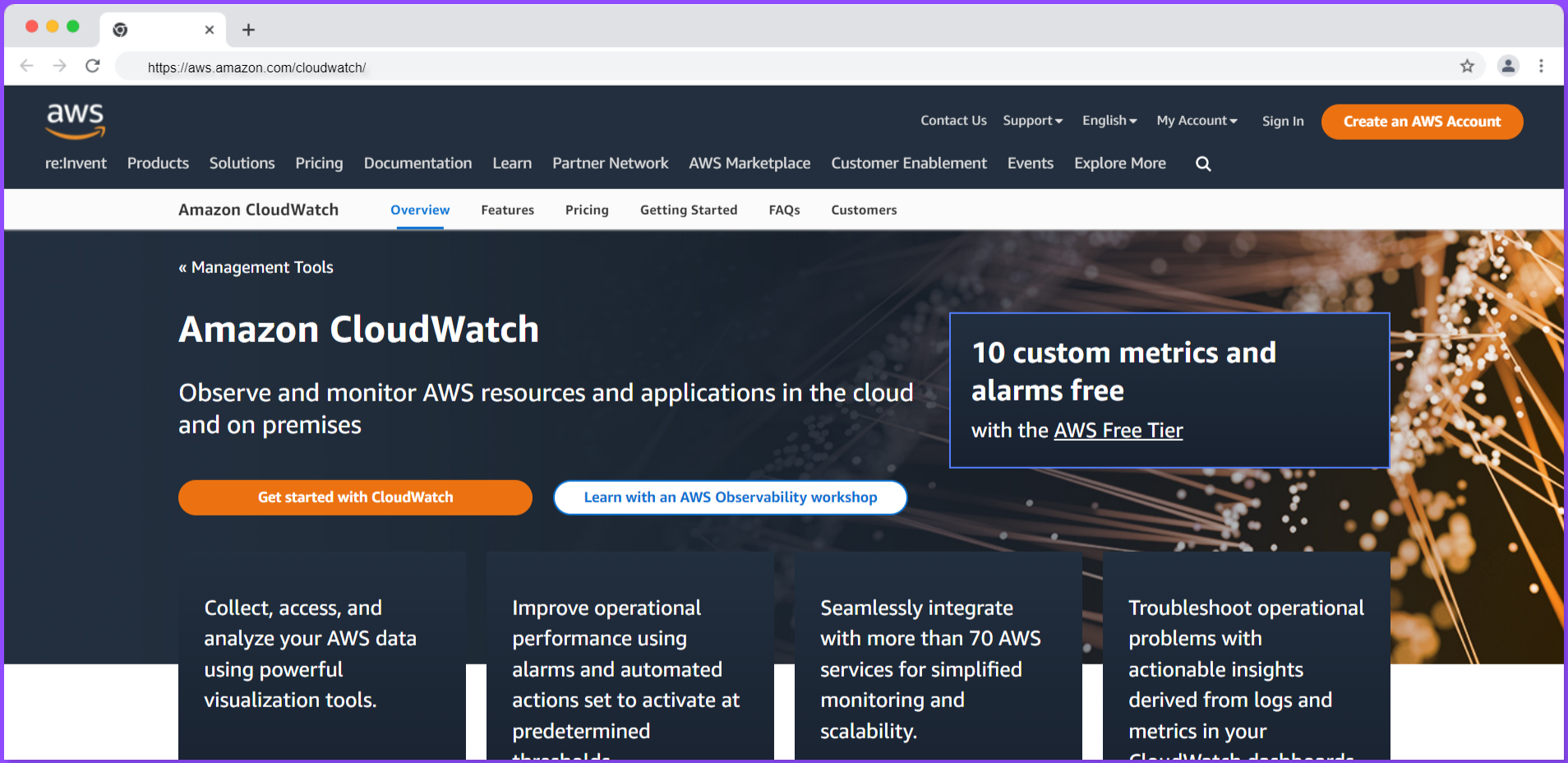
Task: Follow the AWS Free Tier link
Action: [1118, 431]
